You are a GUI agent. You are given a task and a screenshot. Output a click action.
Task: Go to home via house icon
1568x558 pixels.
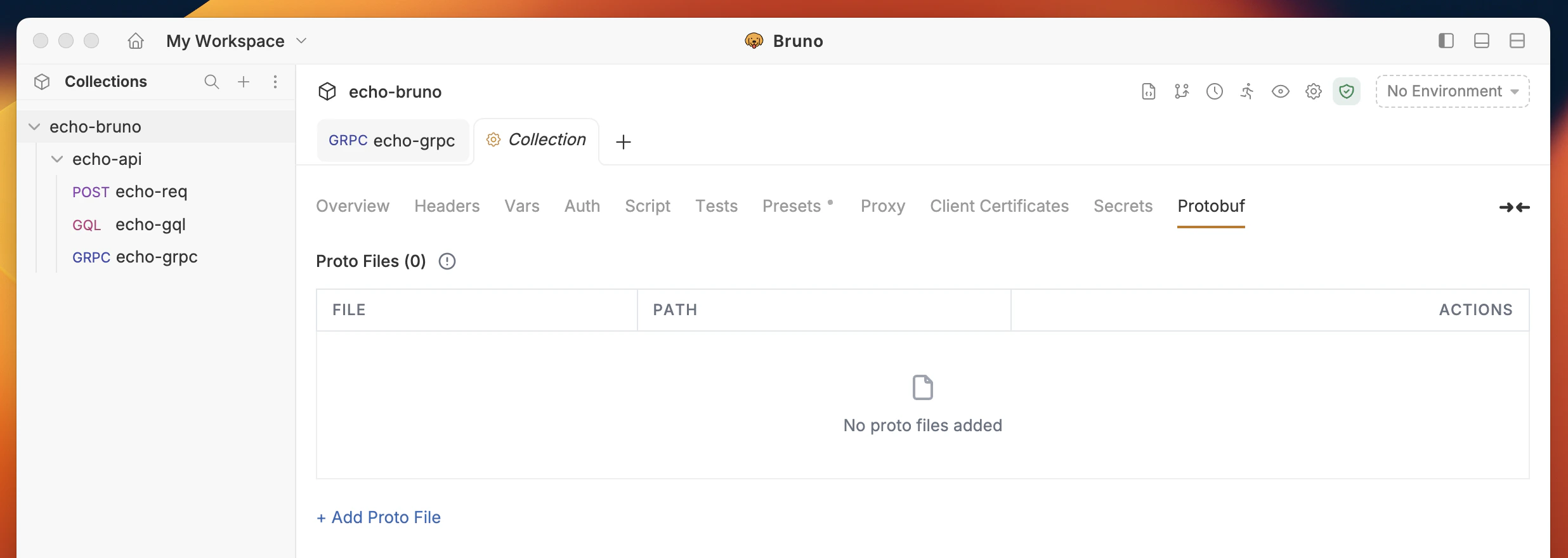(x=136, y=41)
